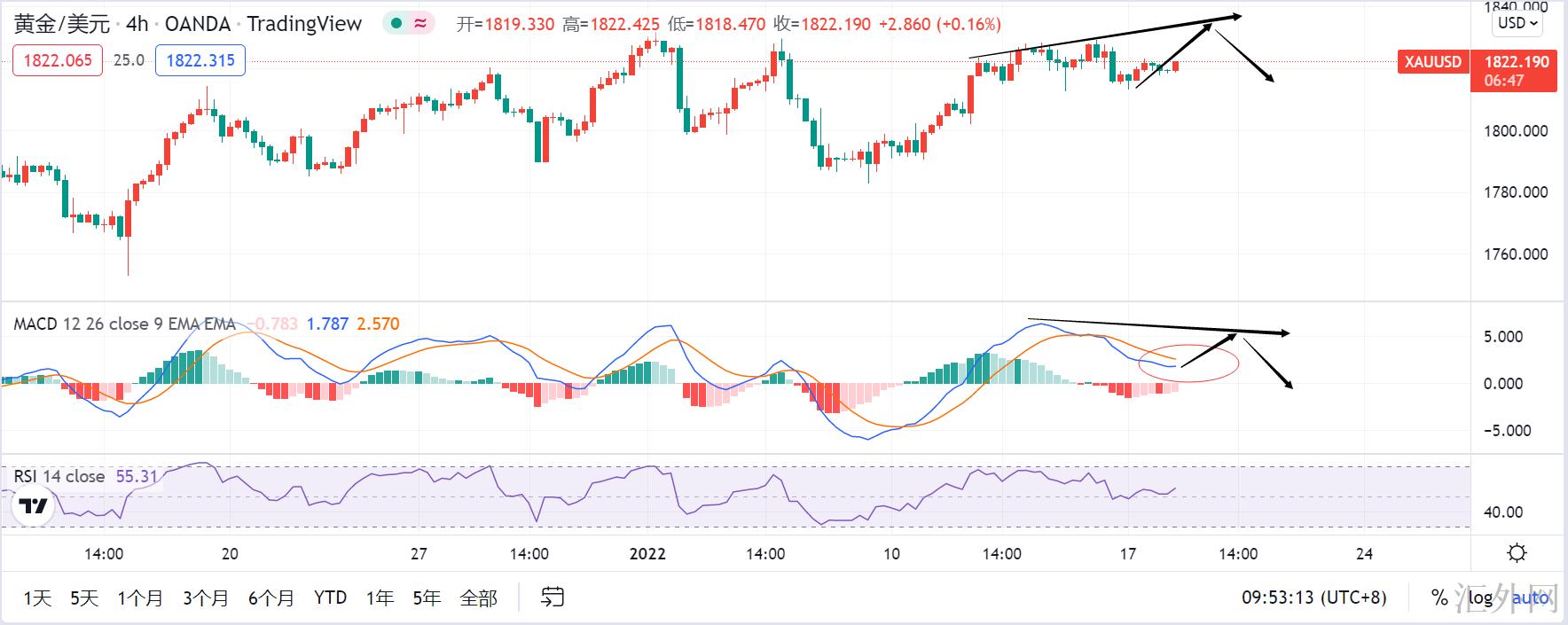
Task: Click the blue buy price 1822.315
Action: click(x=200, y=60)
